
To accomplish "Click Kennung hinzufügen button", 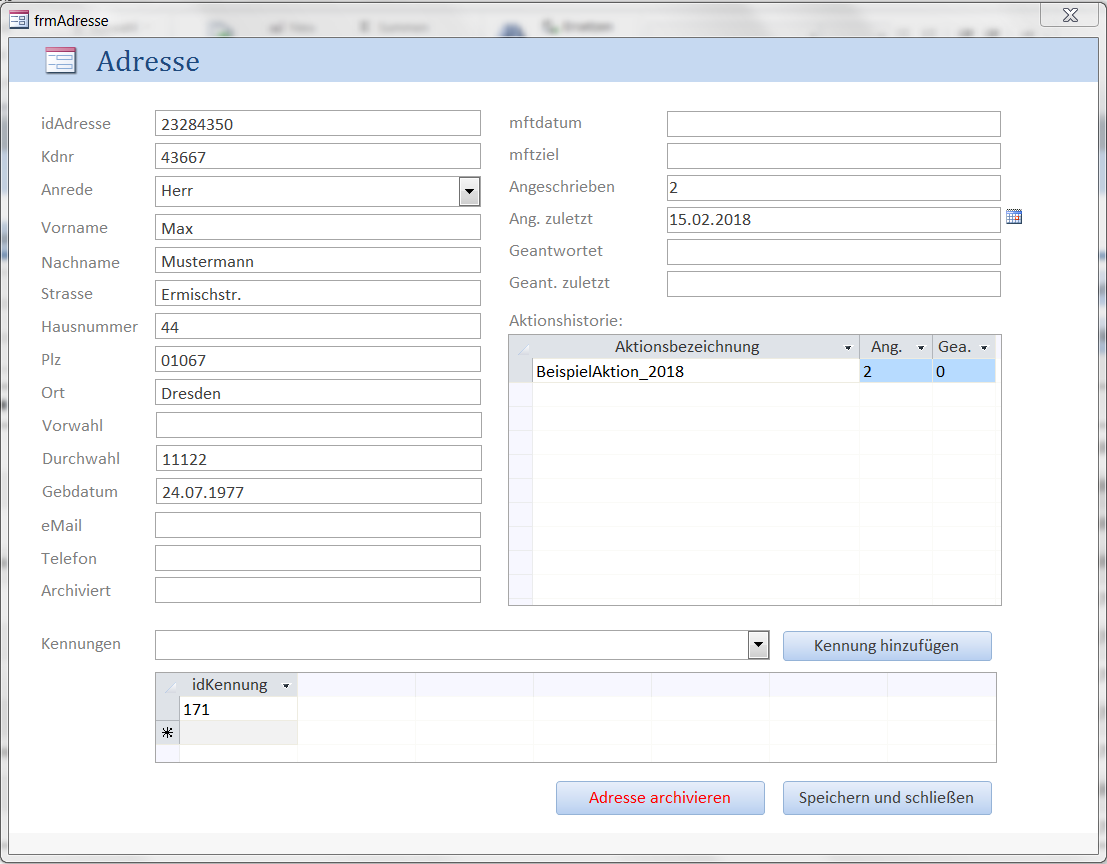I will (887, 646).
